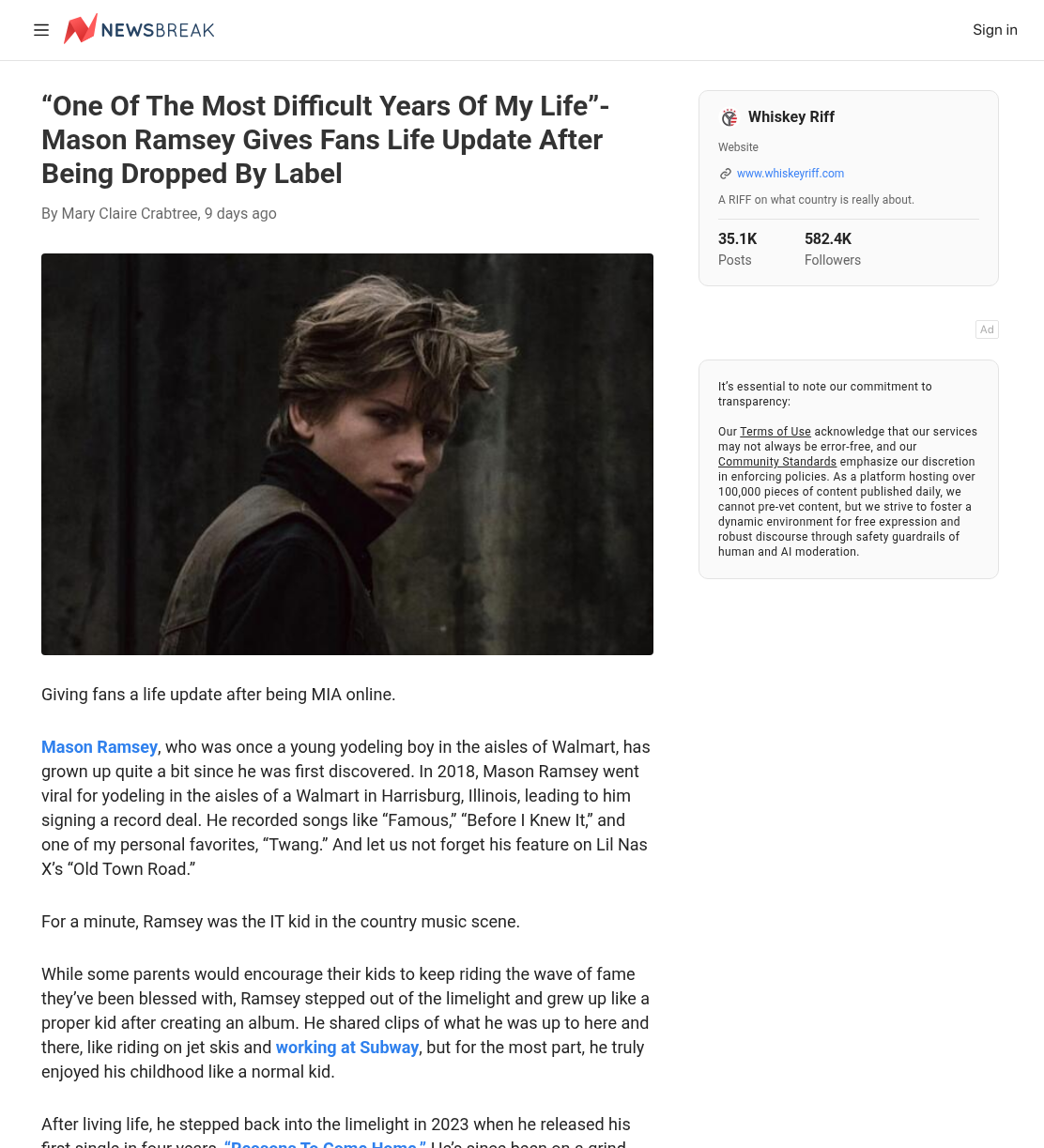Open the Reasons To Come Home link
The width and height of the screenshot is (1044, 1148).
325,1143
